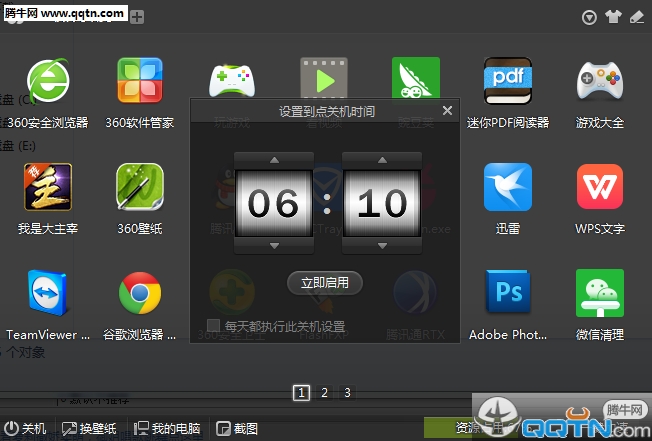Click 立即启用 to apply timer
Image resolution: width=652 pixels, height=441 pixels.
click(x=325, y=283)
